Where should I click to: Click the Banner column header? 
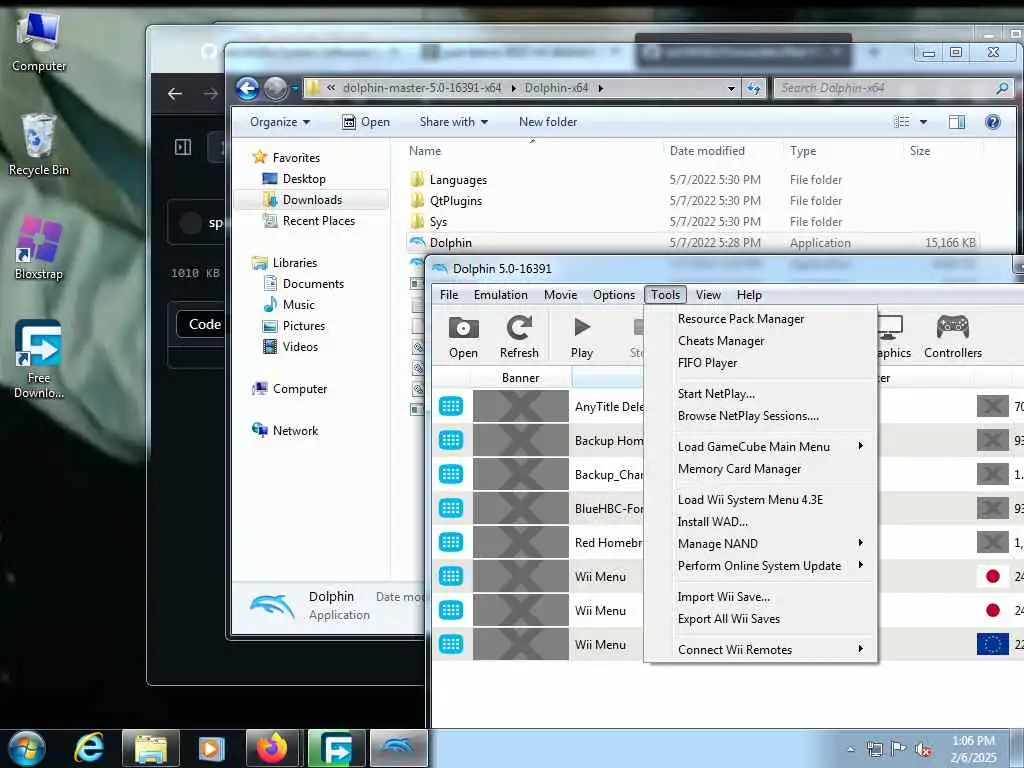pyautogui.click(x=520, y=378)
